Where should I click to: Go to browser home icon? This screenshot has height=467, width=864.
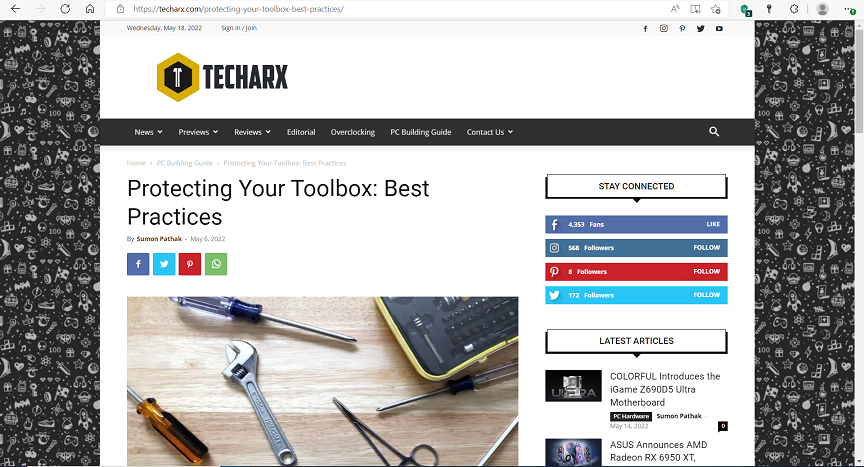[90, 9]
